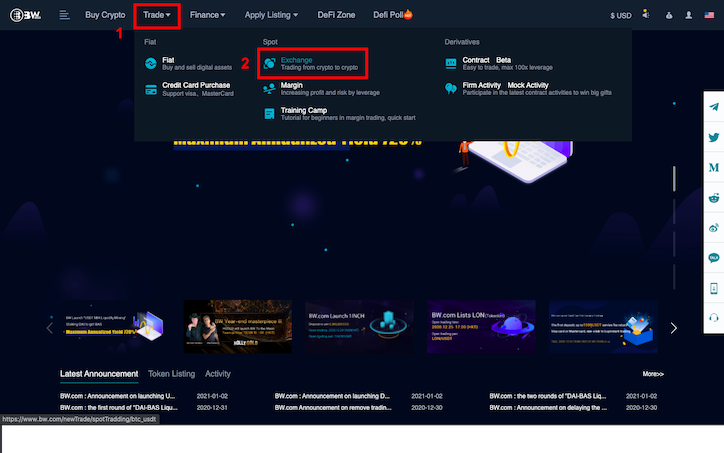Click the Training Camp book icon
The image size is (724, 453).
pos(269,114)
